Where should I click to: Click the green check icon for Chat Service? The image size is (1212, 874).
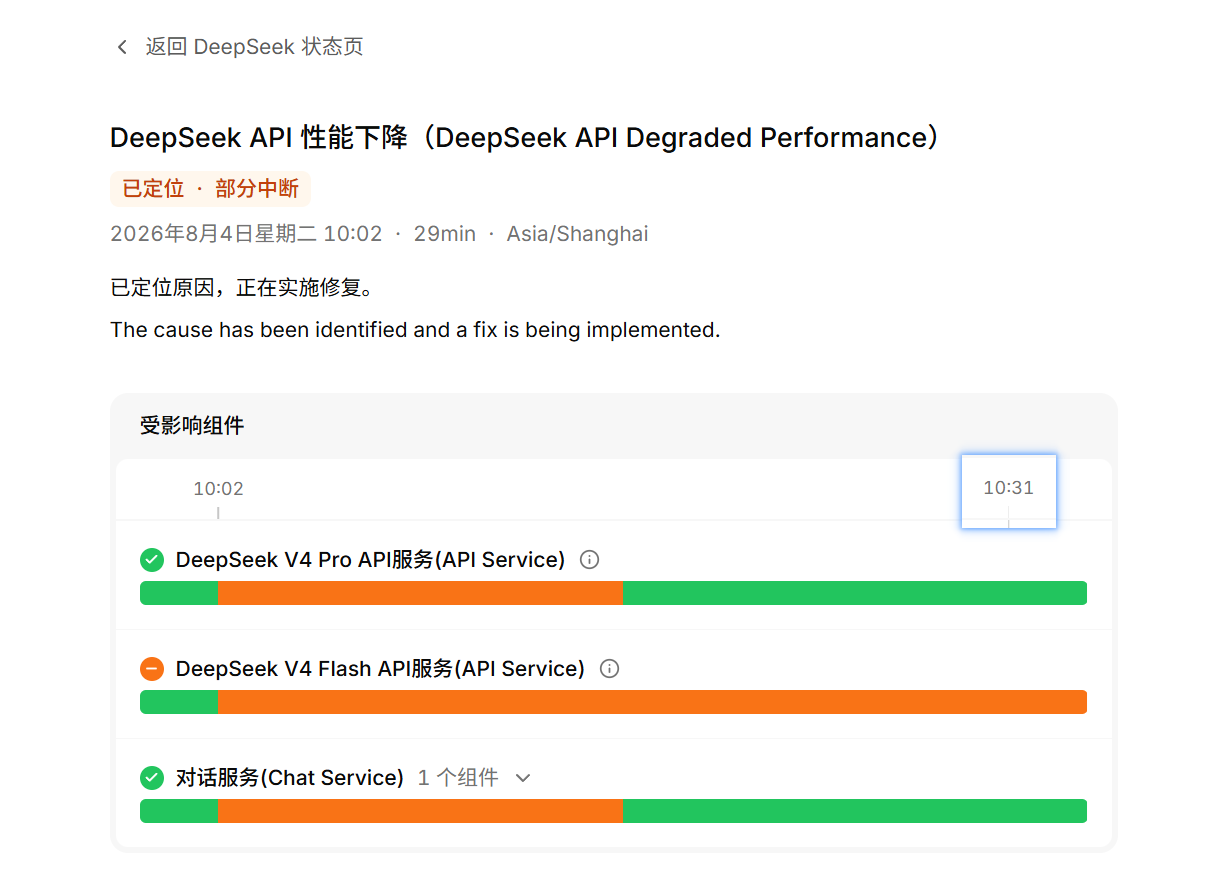152,778
